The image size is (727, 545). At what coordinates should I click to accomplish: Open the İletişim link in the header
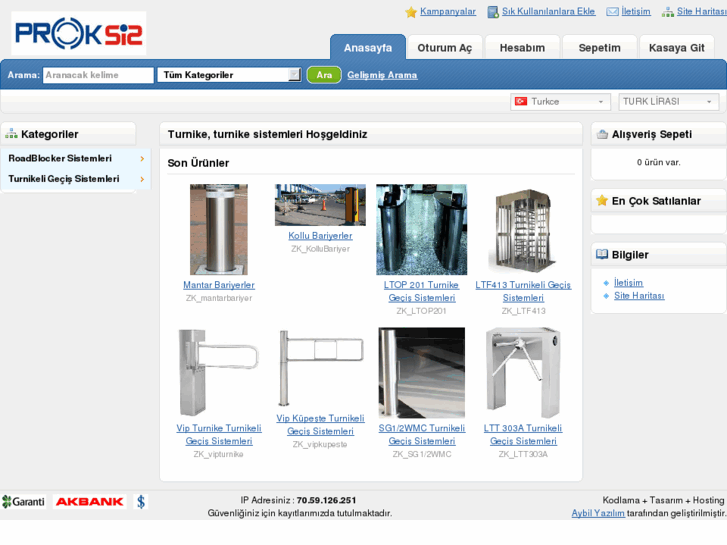(x=636, y=12)
